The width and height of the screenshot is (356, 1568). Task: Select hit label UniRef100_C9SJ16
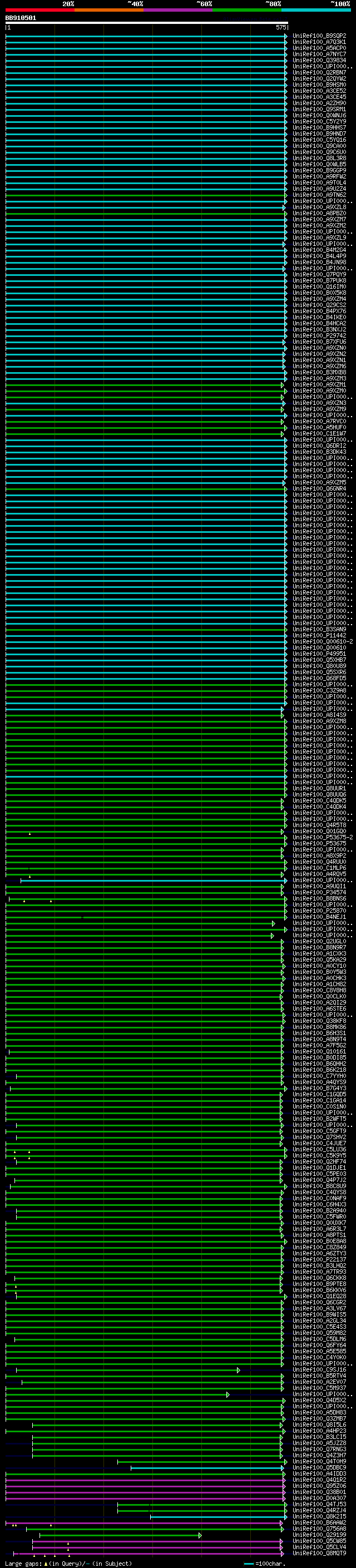click(319, 1369)
